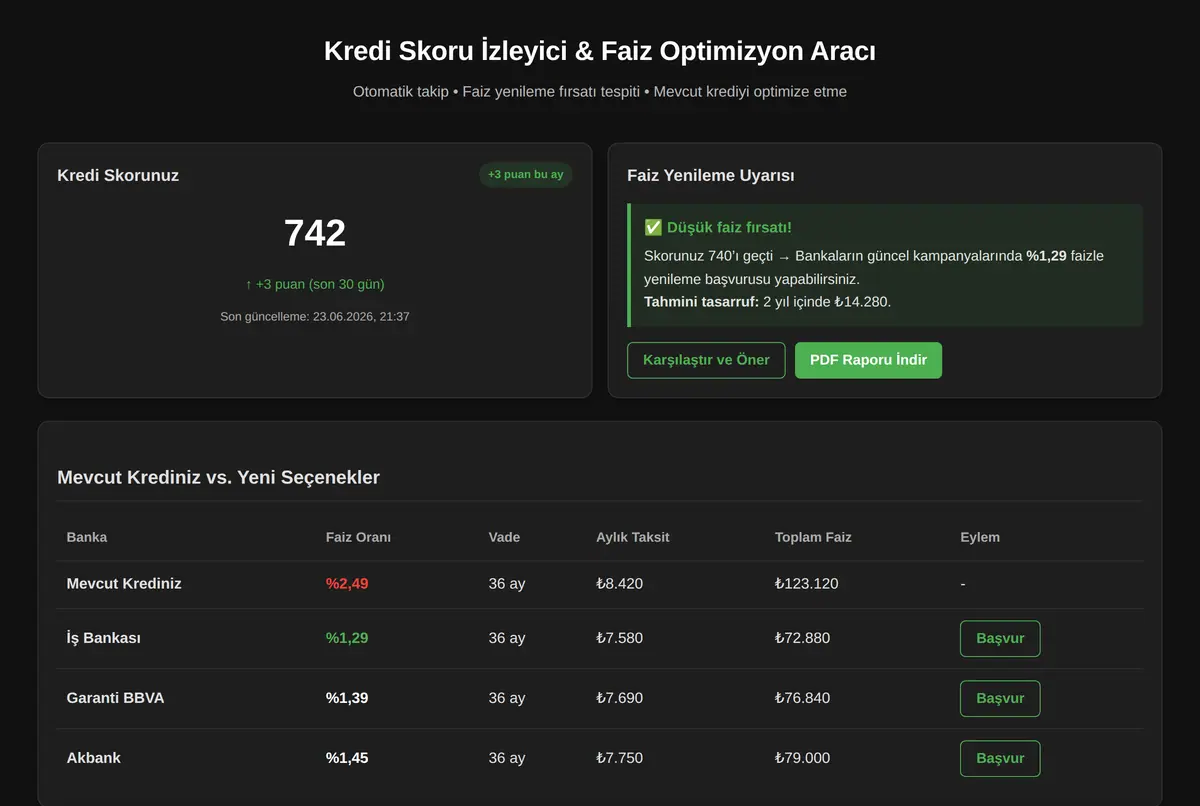Click the %1,45 interest rate
The height and width of the screenshot is (806, 1200).
click(347, 758)
